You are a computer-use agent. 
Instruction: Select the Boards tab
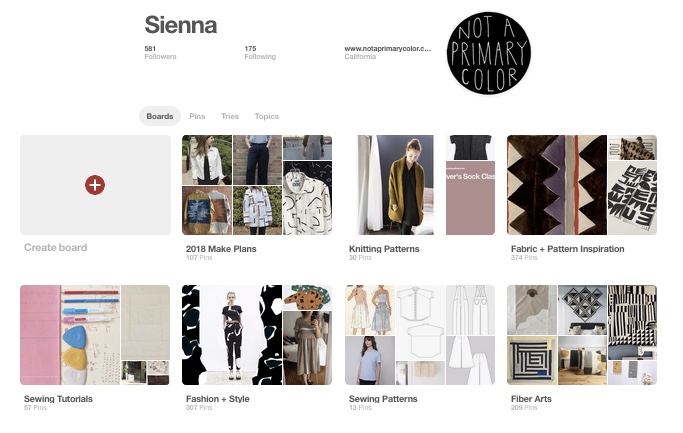tap(160, 116)
